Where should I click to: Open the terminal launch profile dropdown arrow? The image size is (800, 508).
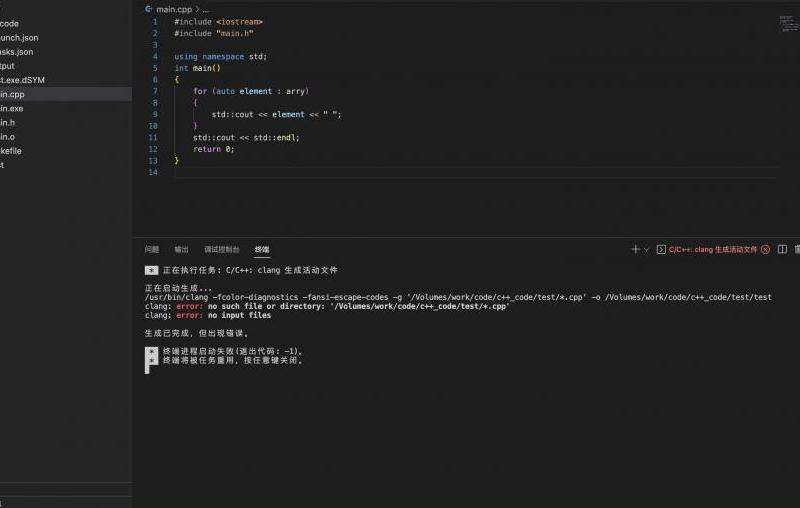(646, 249)
